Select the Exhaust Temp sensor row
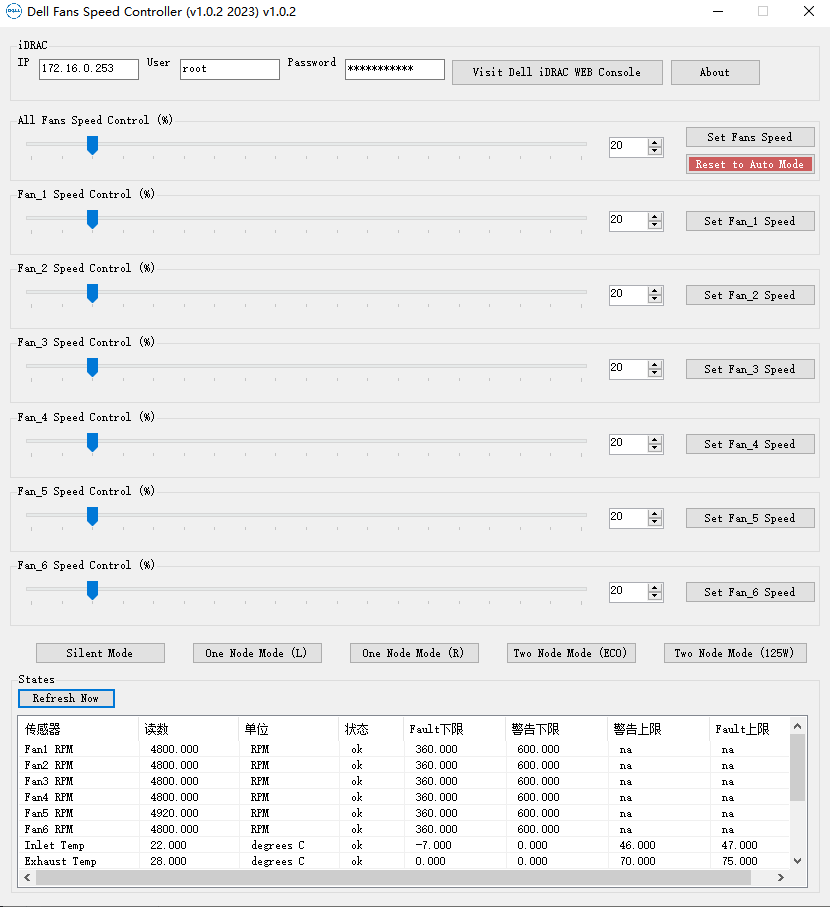Image resolution: width=830 pixels, height=907 pixels. pyautogui.click(x=404, y=861)
